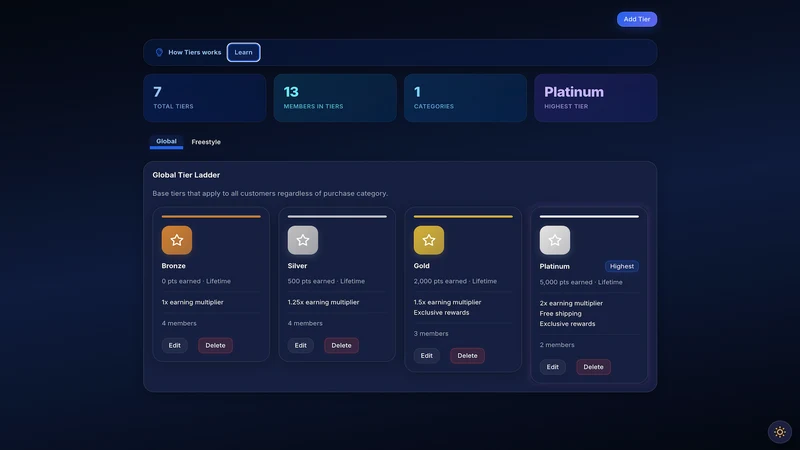The image size is (800, 450).
Task: Click the 1 Categories stat card
Action: pos(465,98)
